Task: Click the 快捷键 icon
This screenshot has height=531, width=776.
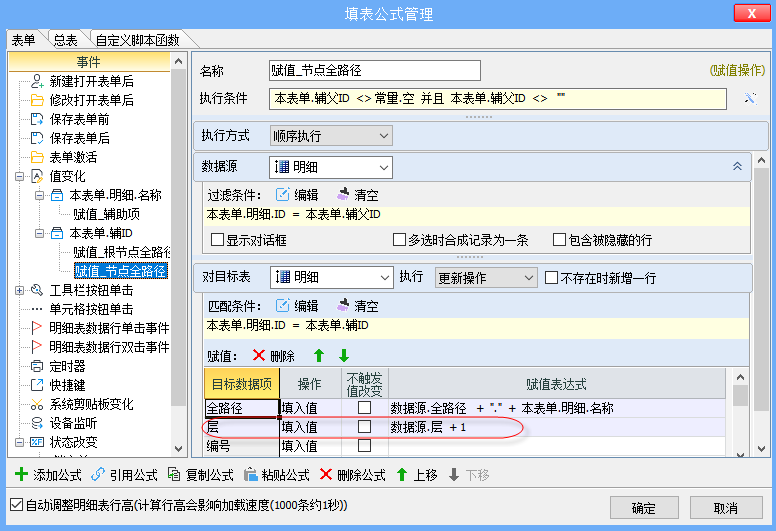Action: (37, 385)
